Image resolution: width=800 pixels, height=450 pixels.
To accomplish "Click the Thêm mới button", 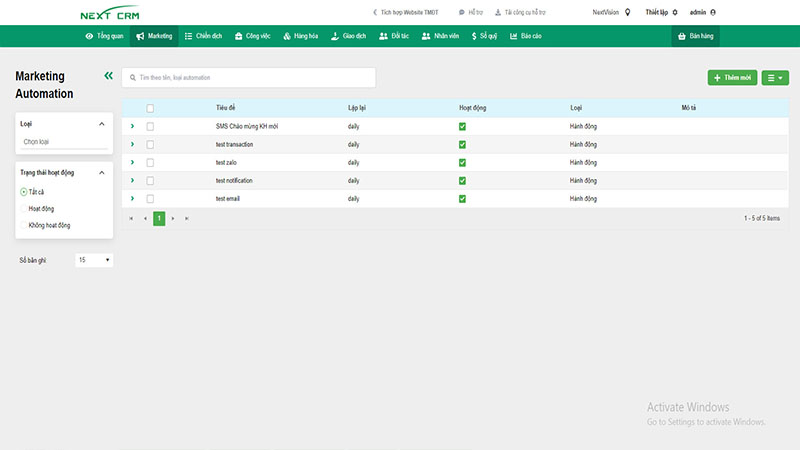I will point(732,78).
